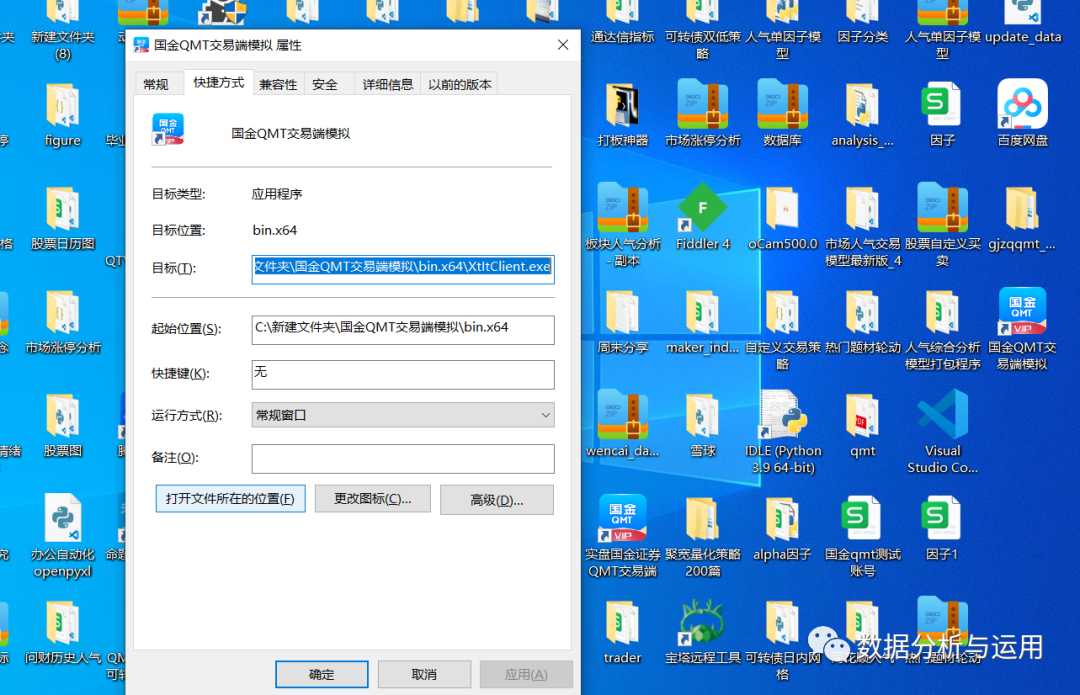Confirm with the 确定 button
The width and height of the screenshot is (1080, 695).
click(322, 674)
